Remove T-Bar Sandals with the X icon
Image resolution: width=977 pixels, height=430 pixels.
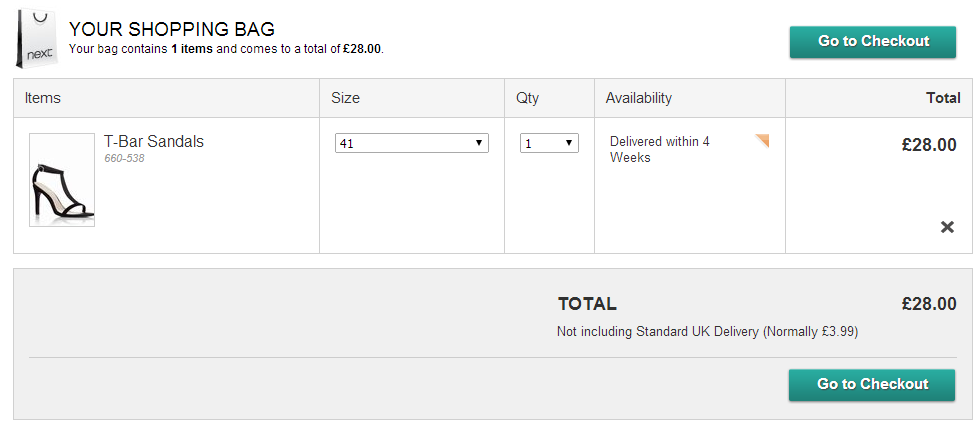(947, 227)
